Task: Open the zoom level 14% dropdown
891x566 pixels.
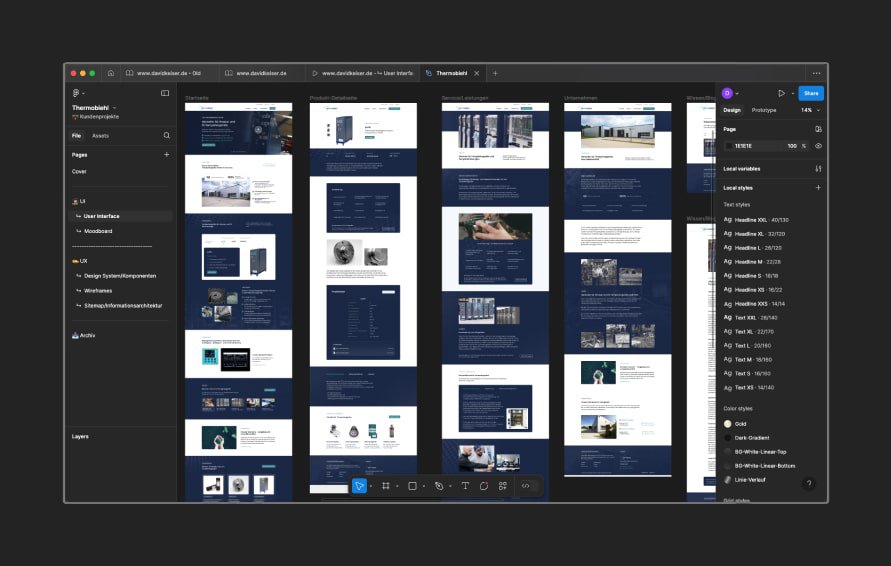Action: point(807,110)
